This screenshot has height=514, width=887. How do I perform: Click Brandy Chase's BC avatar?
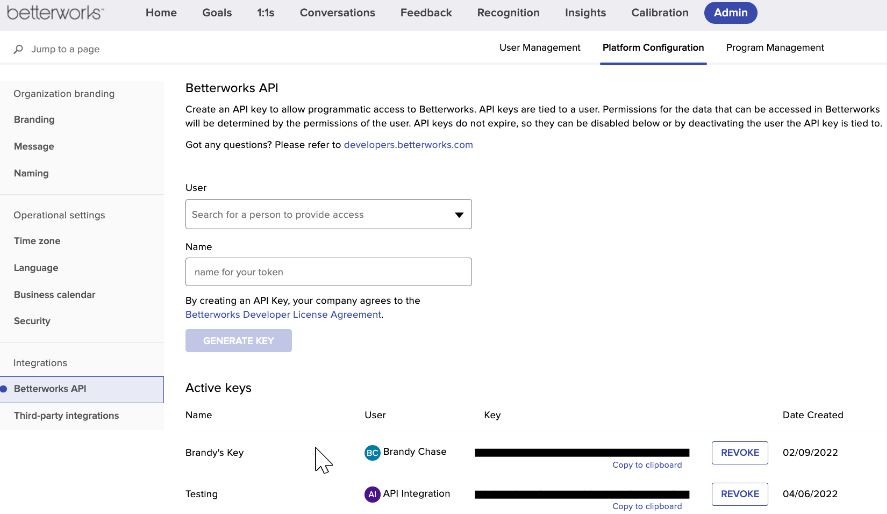click(x=372, y=452)
